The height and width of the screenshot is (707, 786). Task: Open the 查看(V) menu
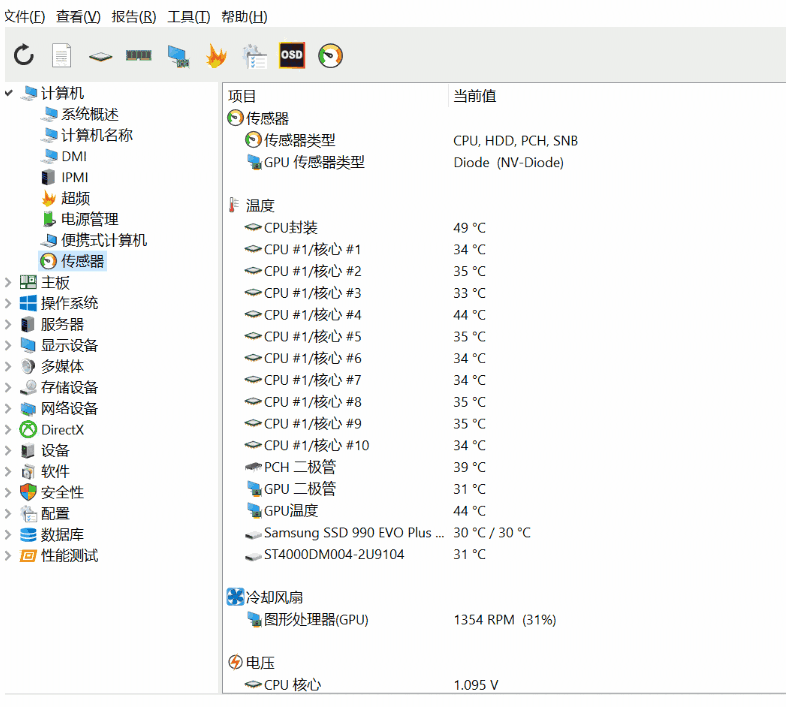(78, 17)
